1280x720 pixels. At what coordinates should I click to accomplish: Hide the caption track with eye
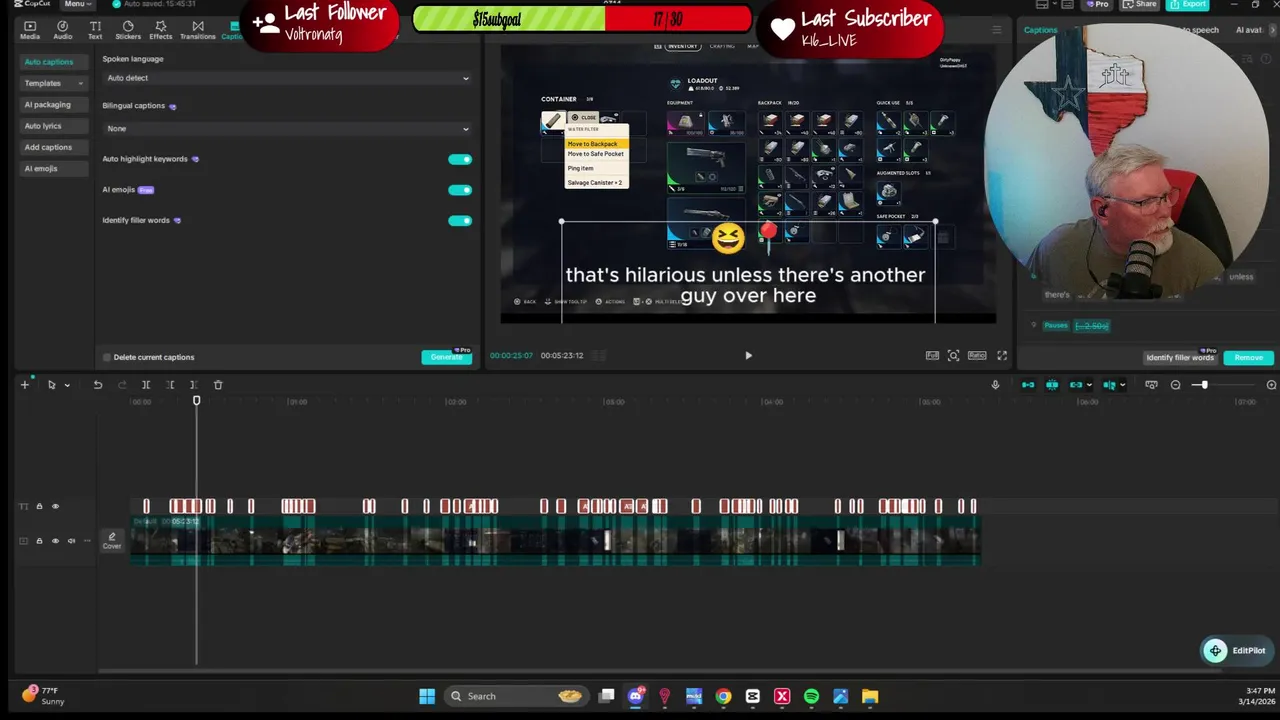coord(56,507)
